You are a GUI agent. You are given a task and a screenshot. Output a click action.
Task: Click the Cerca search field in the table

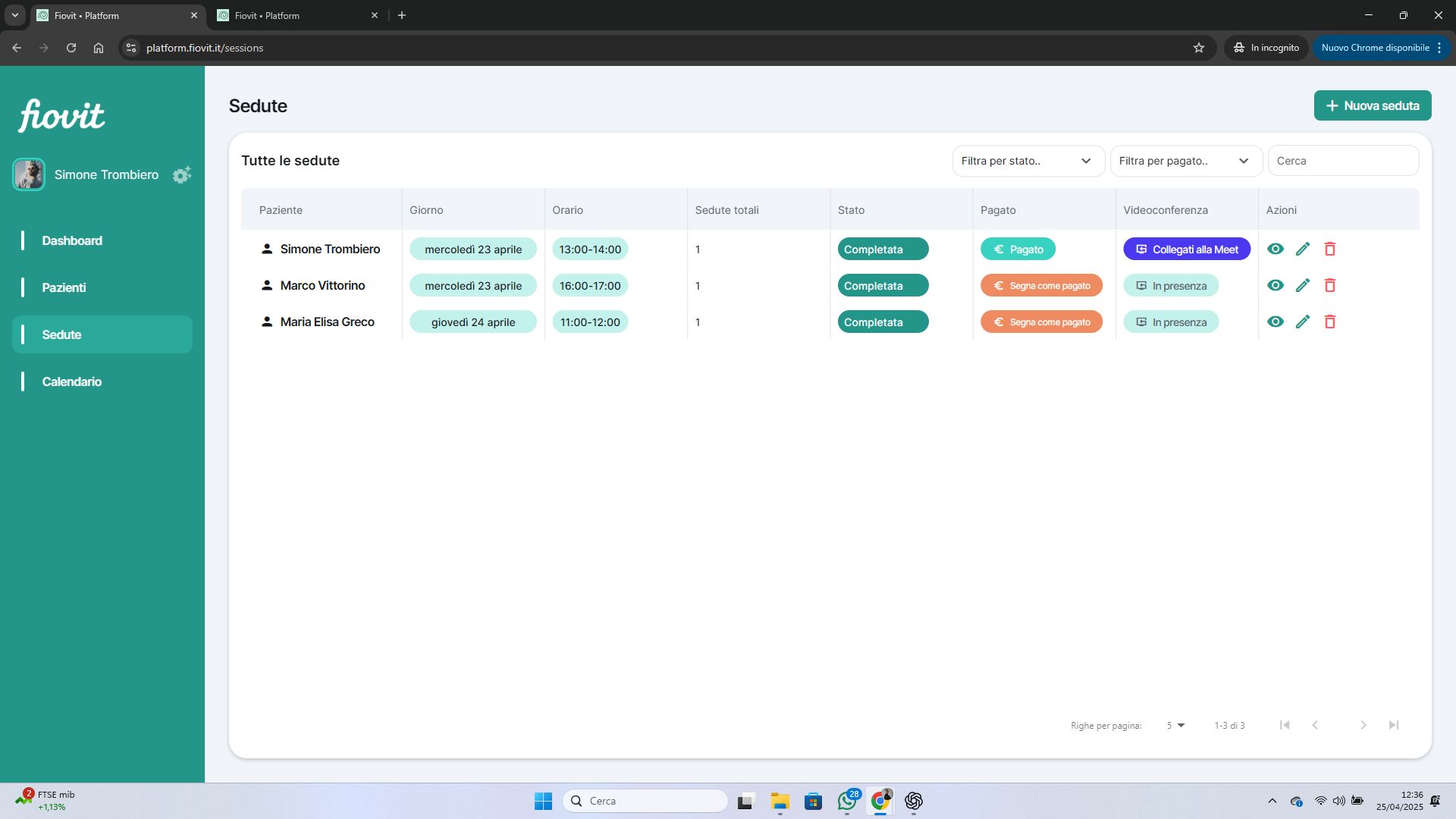click(x=1342, y=161)
